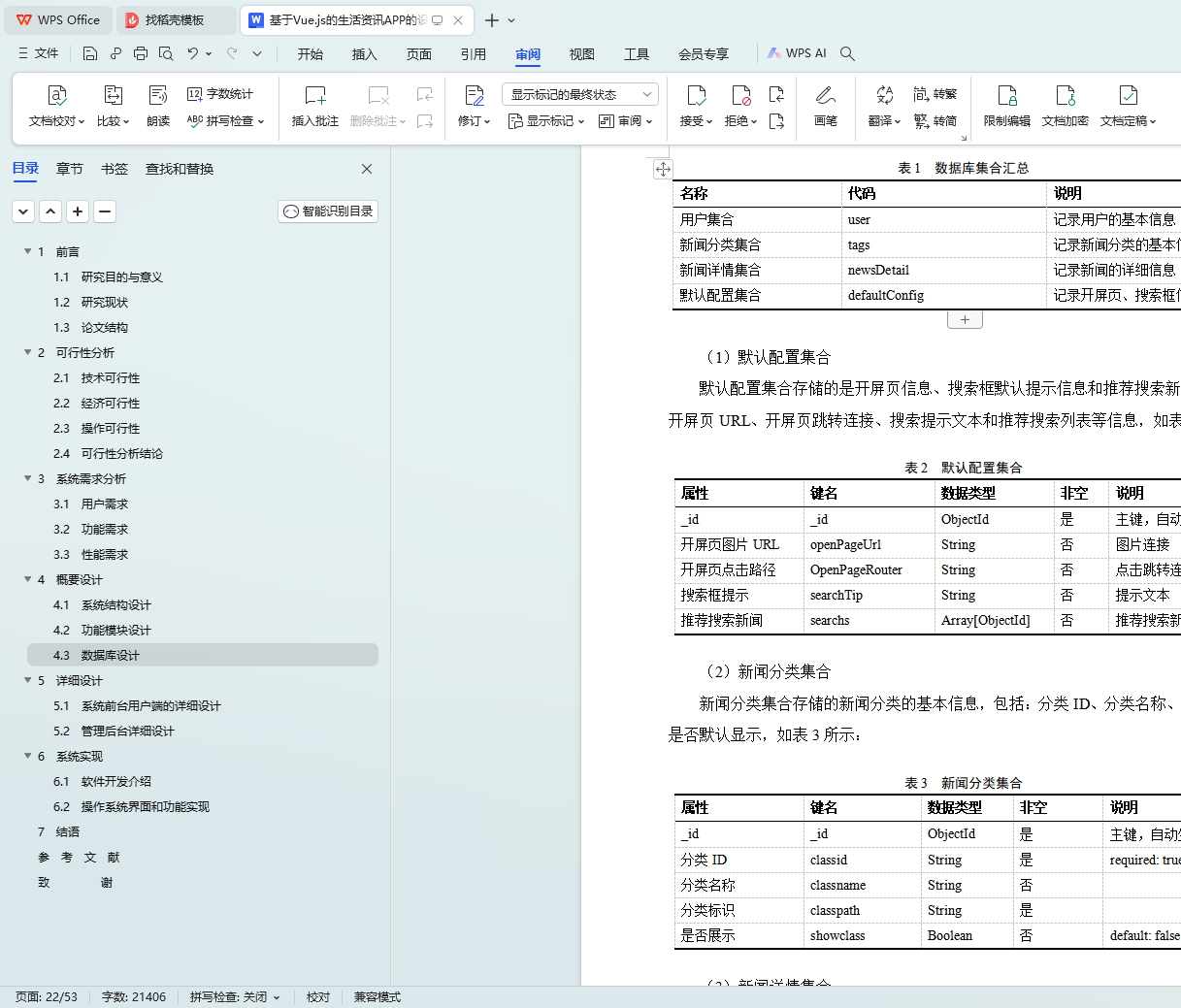Open the search magnifier beside WPS AI
The width and height of the screenshot is (1181, 1008).
click(847, 53)
